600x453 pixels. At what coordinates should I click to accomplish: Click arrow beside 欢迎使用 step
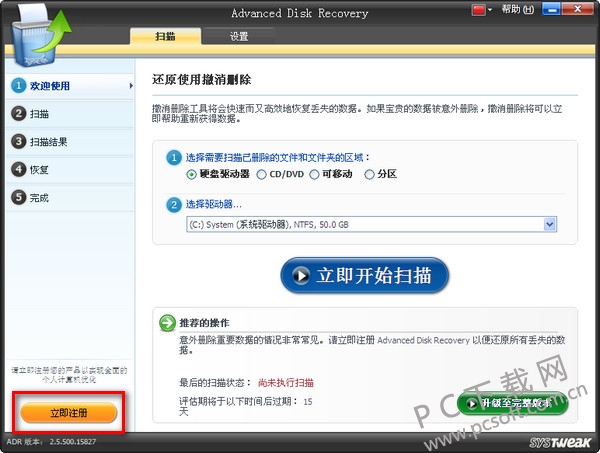(131, 86)
